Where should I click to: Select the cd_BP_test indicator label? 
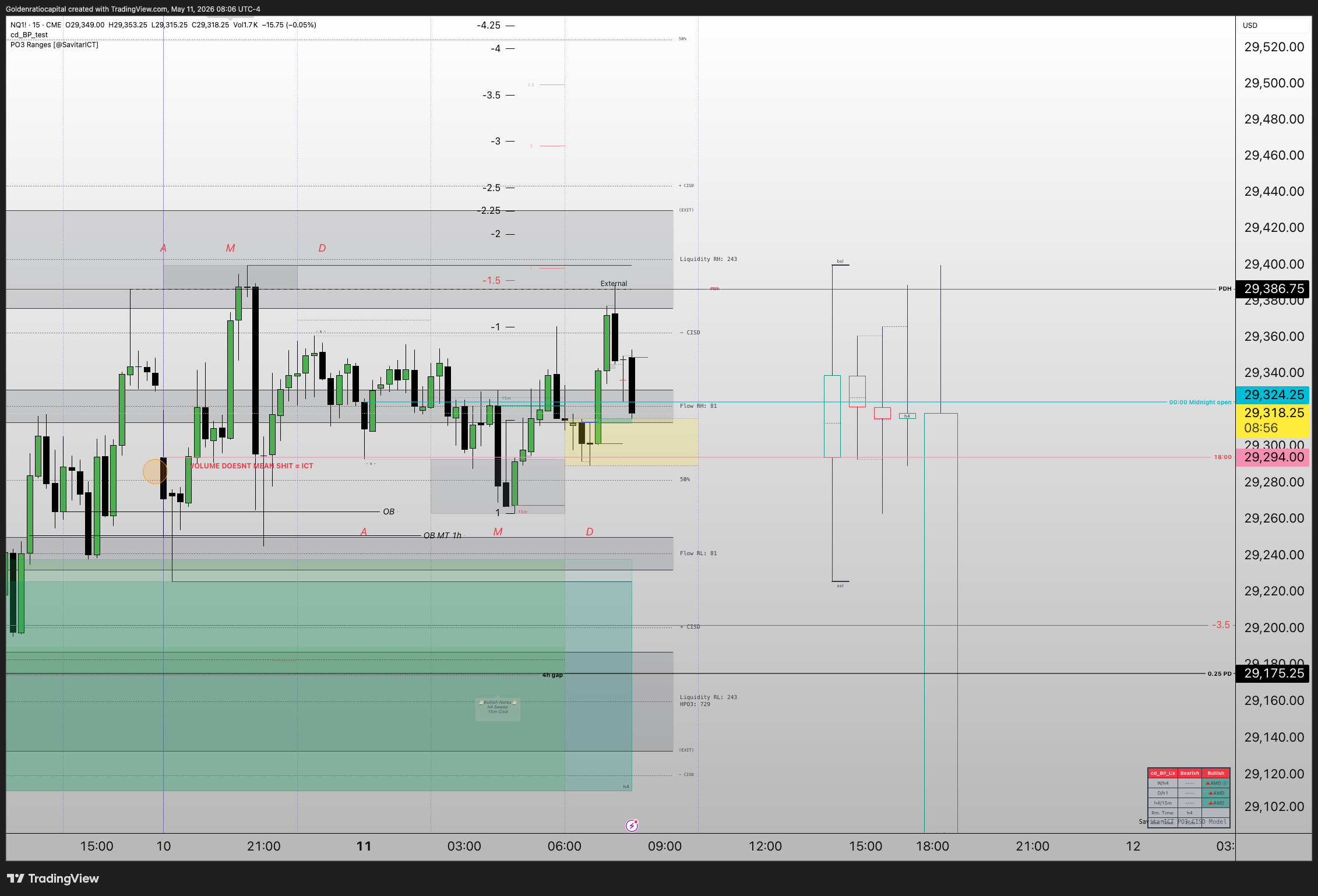pyautogui.click(x=29, y=35)
